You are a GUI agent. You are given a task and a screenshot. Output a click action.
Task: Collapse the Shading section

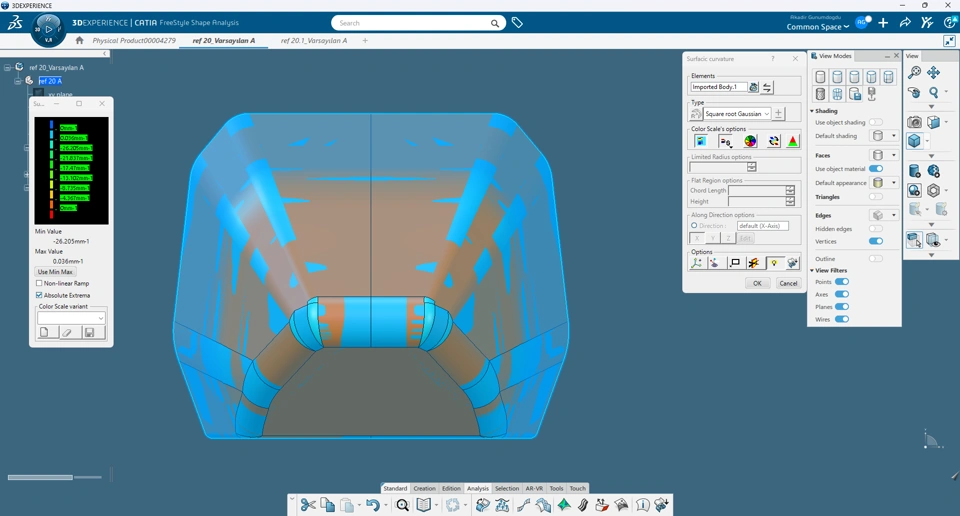pos(812,111)
